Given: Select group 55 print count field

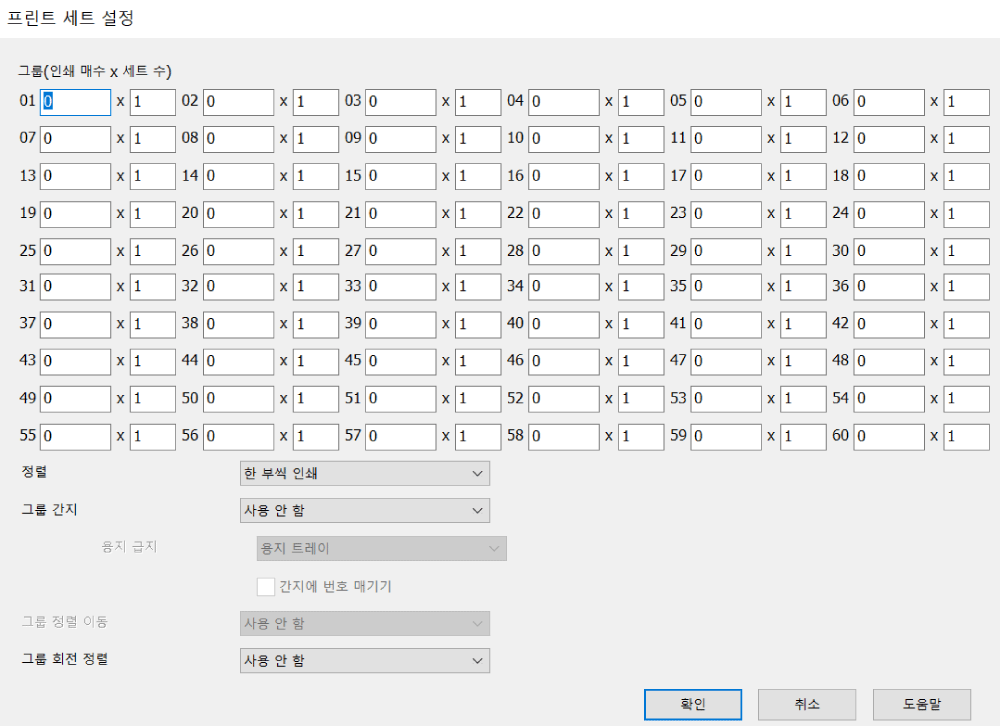Looking at the screenshot, I should pos(75,436).
